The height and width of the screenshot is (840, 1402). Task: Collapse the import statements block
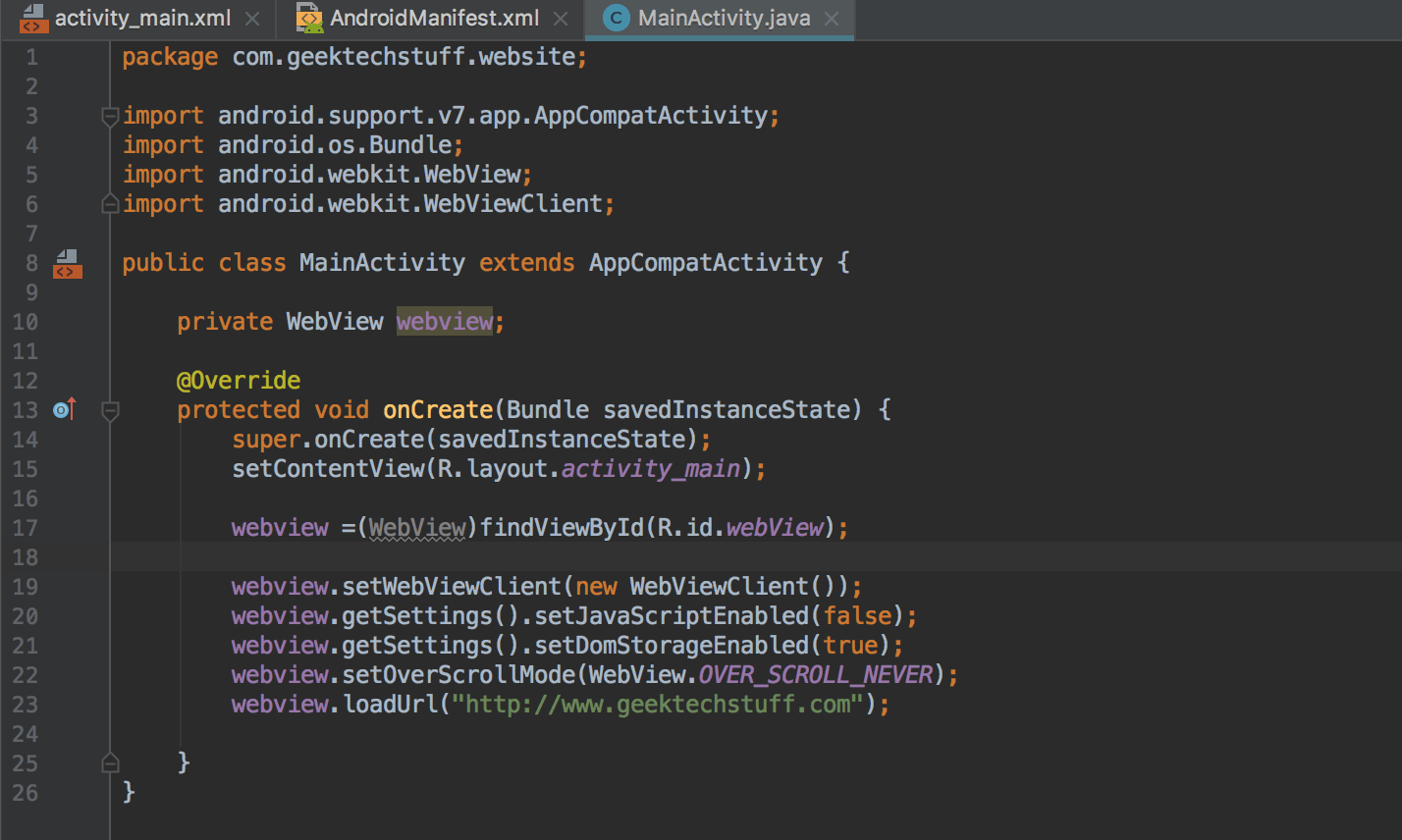tap(110, 116)
